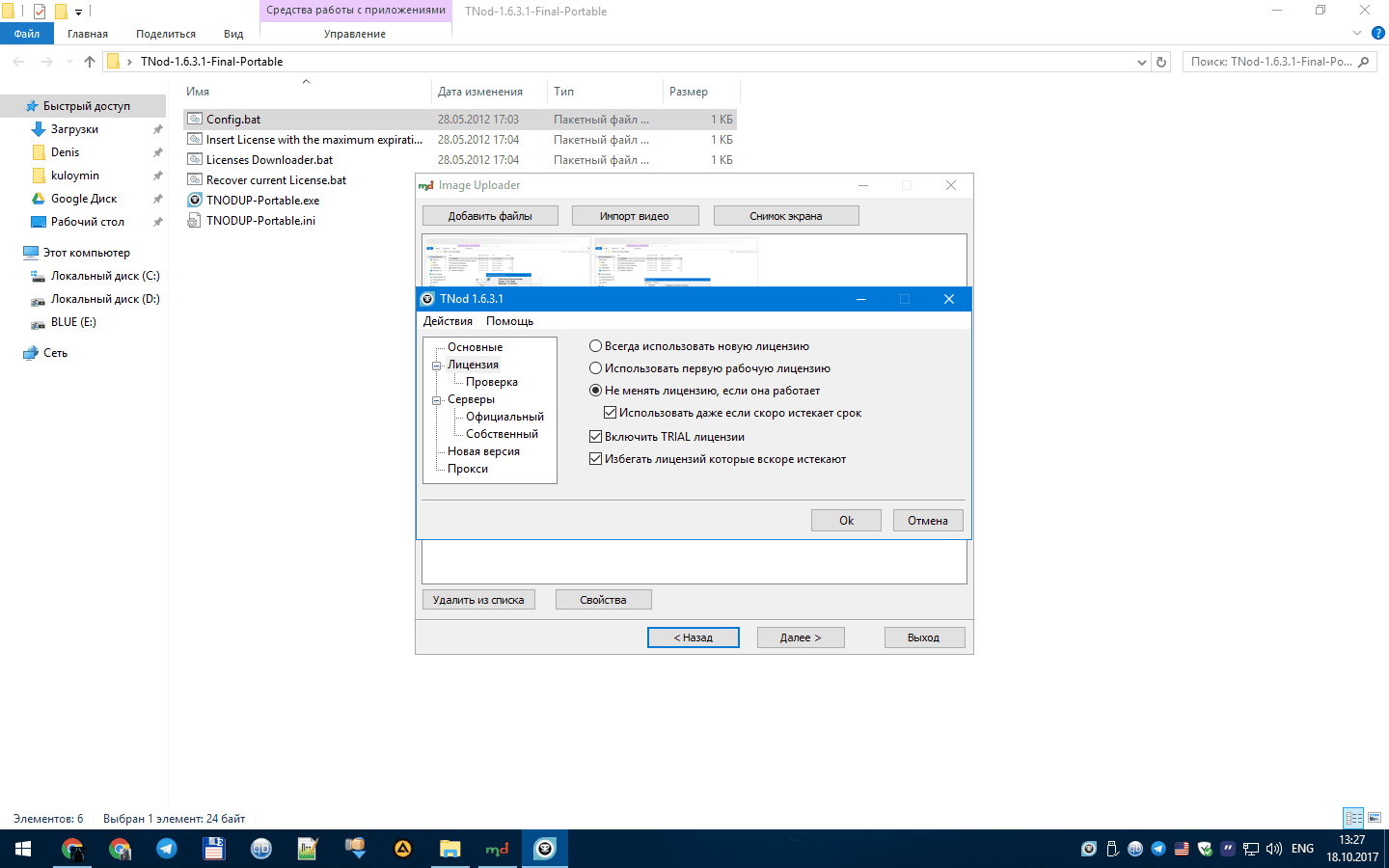Open Windows Start menu
The image size is (1389, 868).
23,849
